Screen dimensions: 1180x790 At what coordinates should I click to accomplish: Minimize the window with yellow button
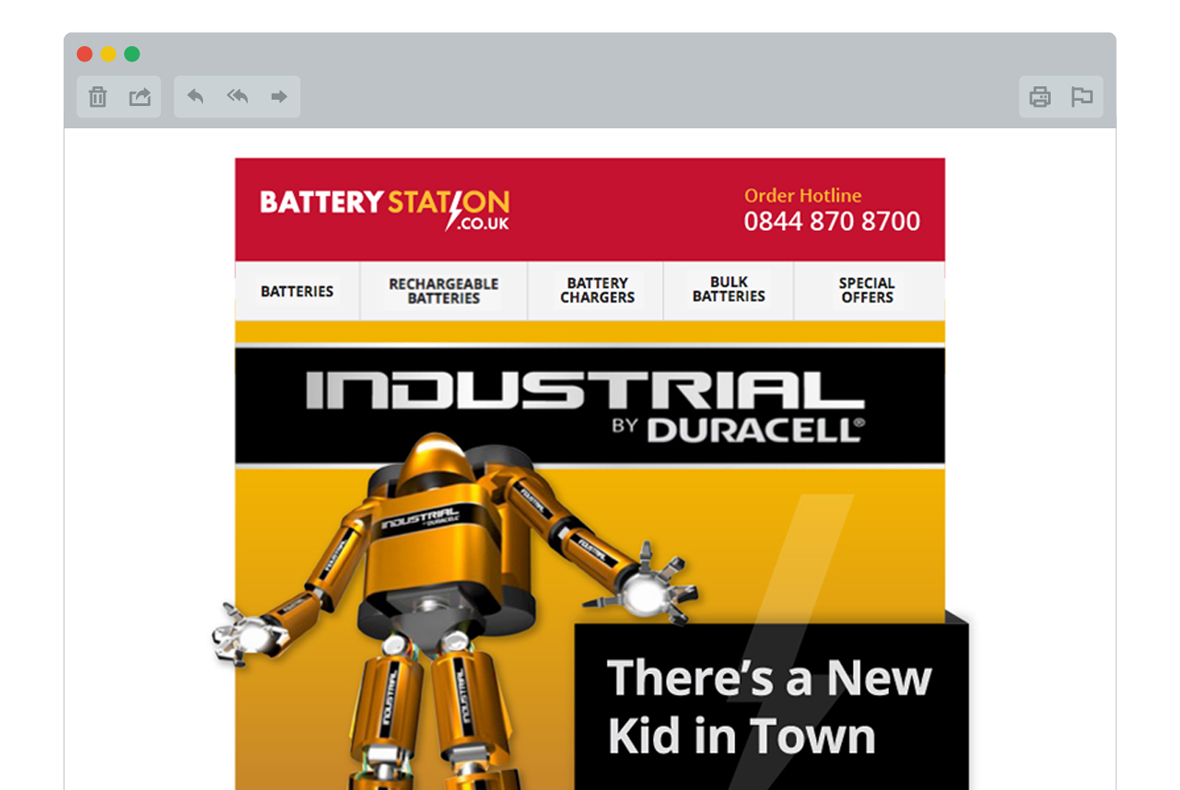108,54
